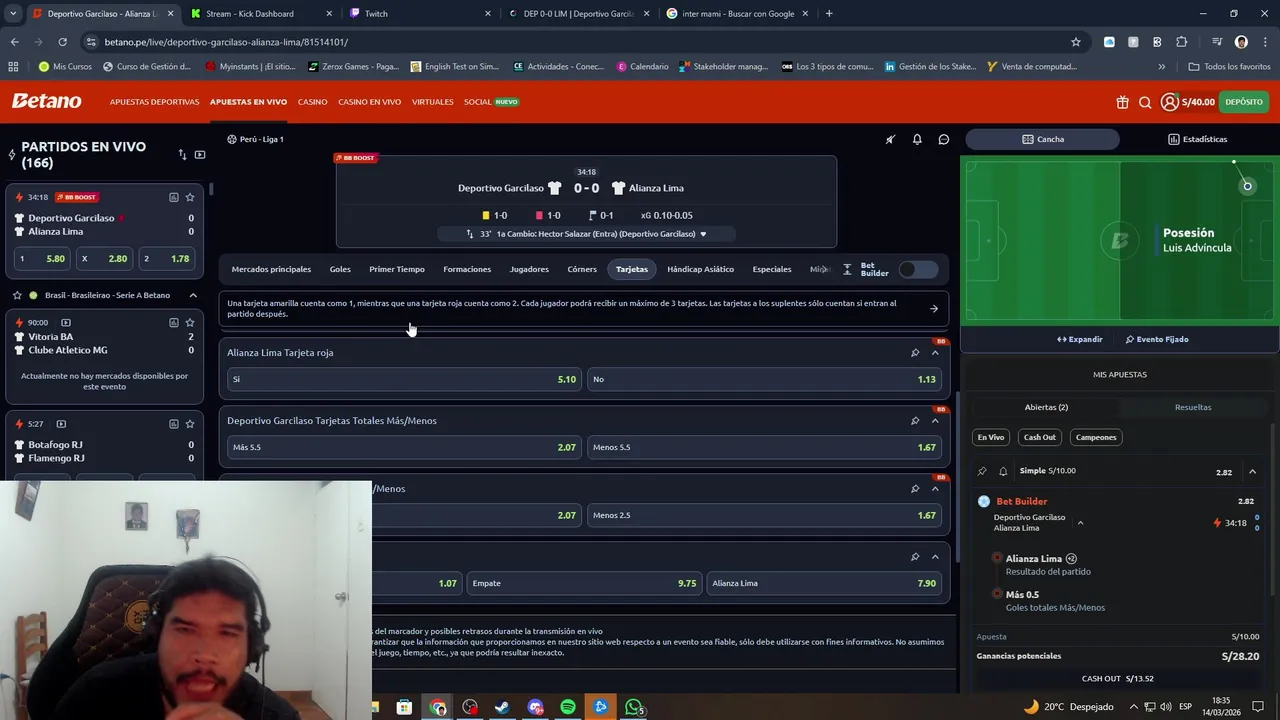Image resolution: width=1280 pixels, height=720 pixels.
Task: Open stats icon for Botafogo RJ match
Action: 174,424
